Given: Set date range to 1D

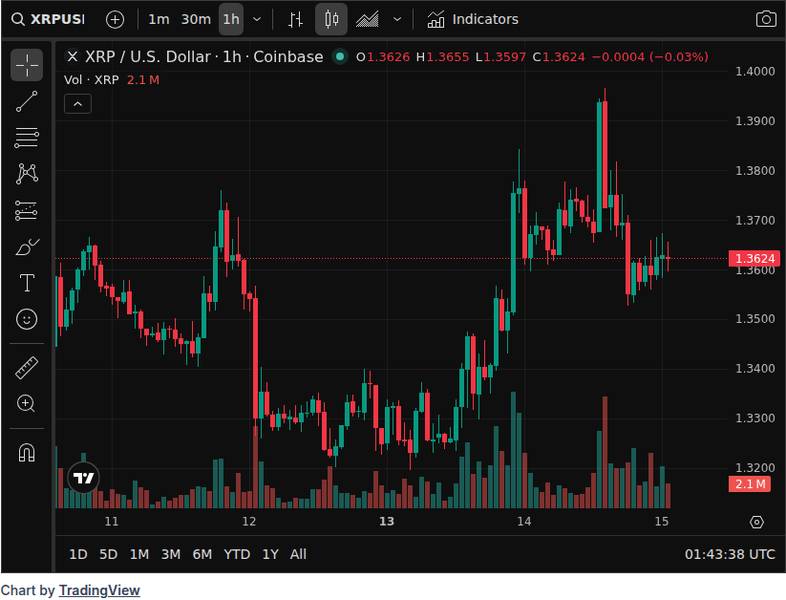Looking at the screenshot, I should [78, 554].
